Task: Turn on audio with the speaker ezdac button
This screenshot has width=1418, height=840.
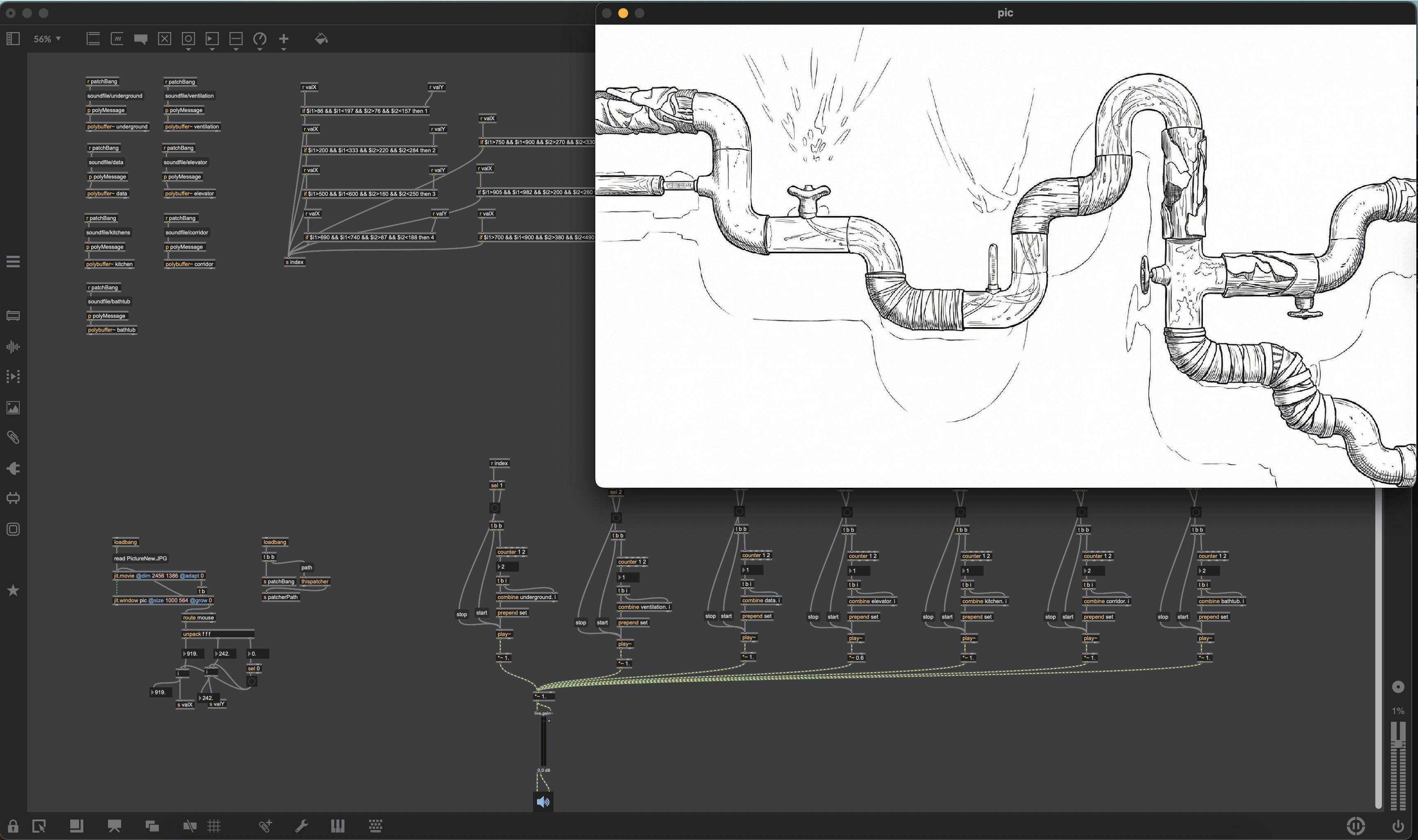Action: point(543,801)
